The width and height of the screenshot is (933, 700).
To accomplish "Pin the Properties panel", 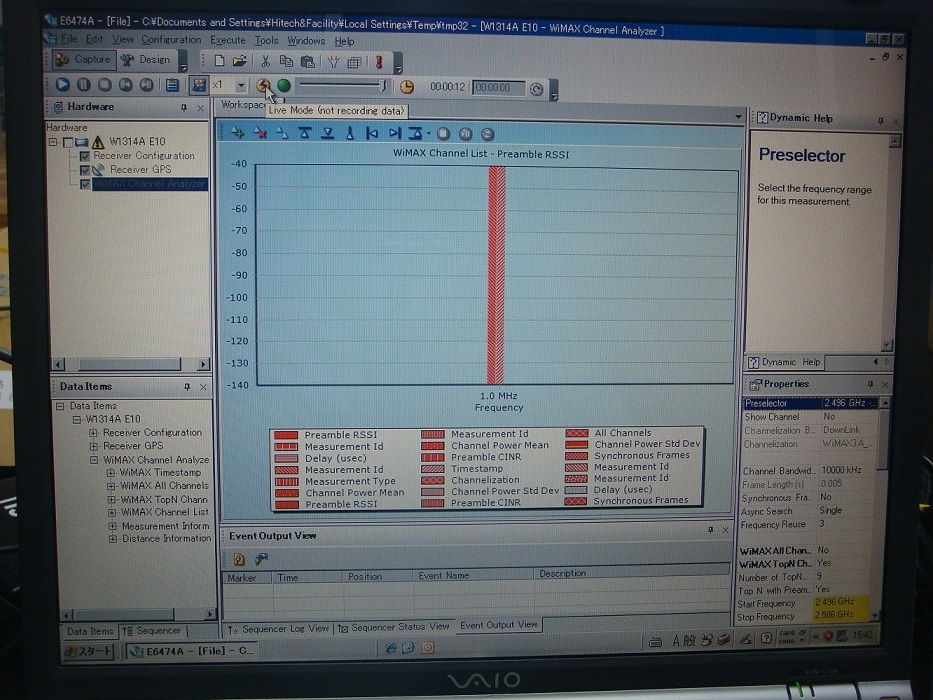I will pyautogui.click(x=870, y=385).
